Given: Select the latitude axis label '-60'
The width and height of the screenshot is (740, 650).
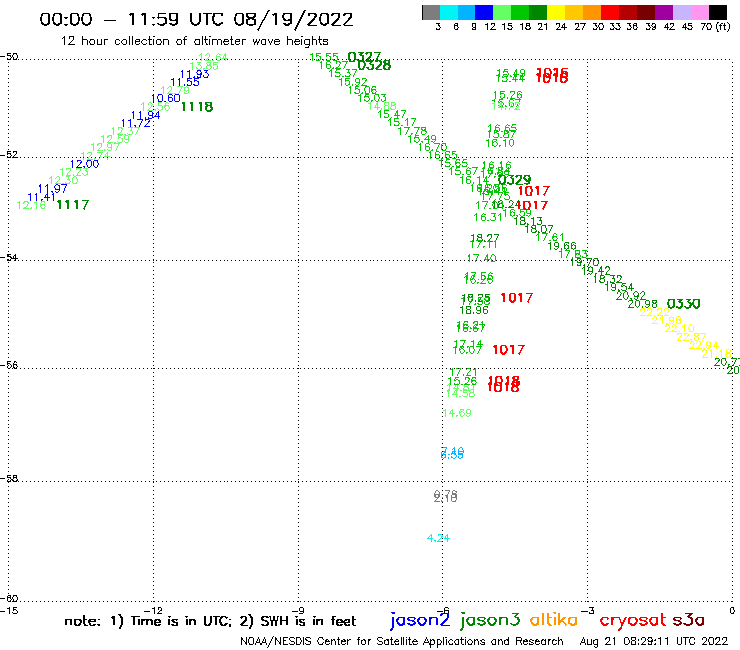Looking at the screenshot, I should click(9, 599).
